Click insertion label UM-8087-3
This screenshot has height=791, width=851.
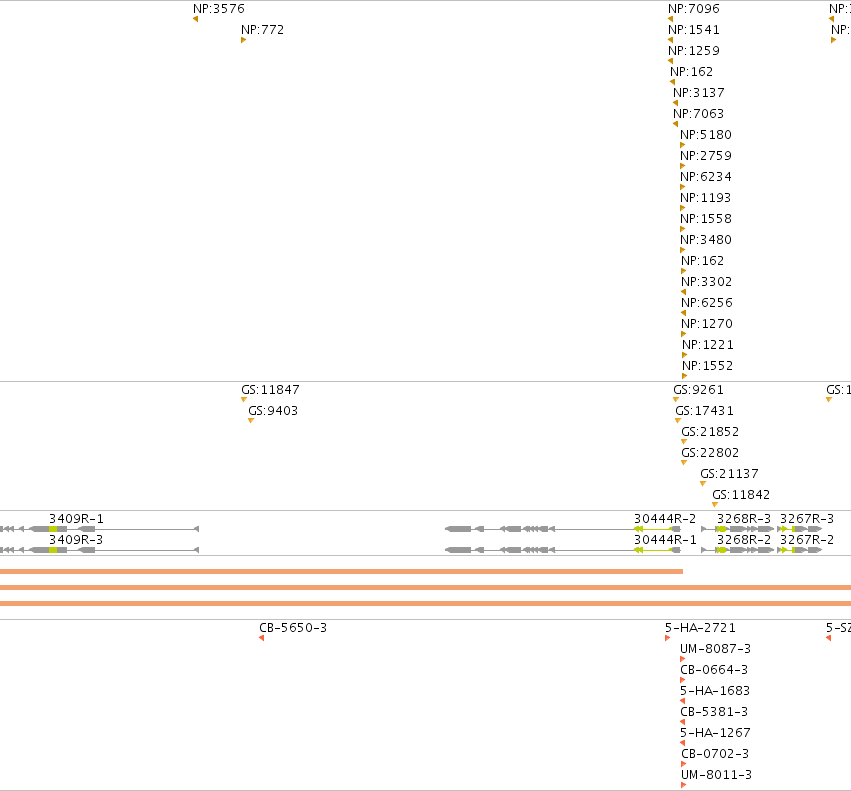pos(715,649)
